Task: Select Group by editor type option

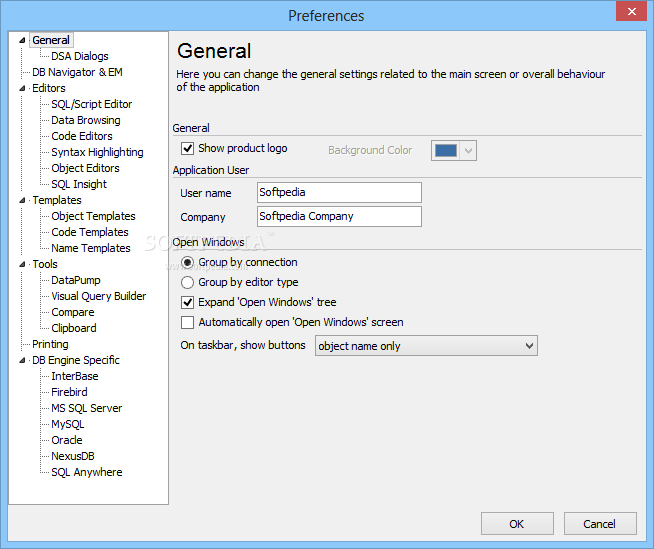Action: click(x=187, y=282)
